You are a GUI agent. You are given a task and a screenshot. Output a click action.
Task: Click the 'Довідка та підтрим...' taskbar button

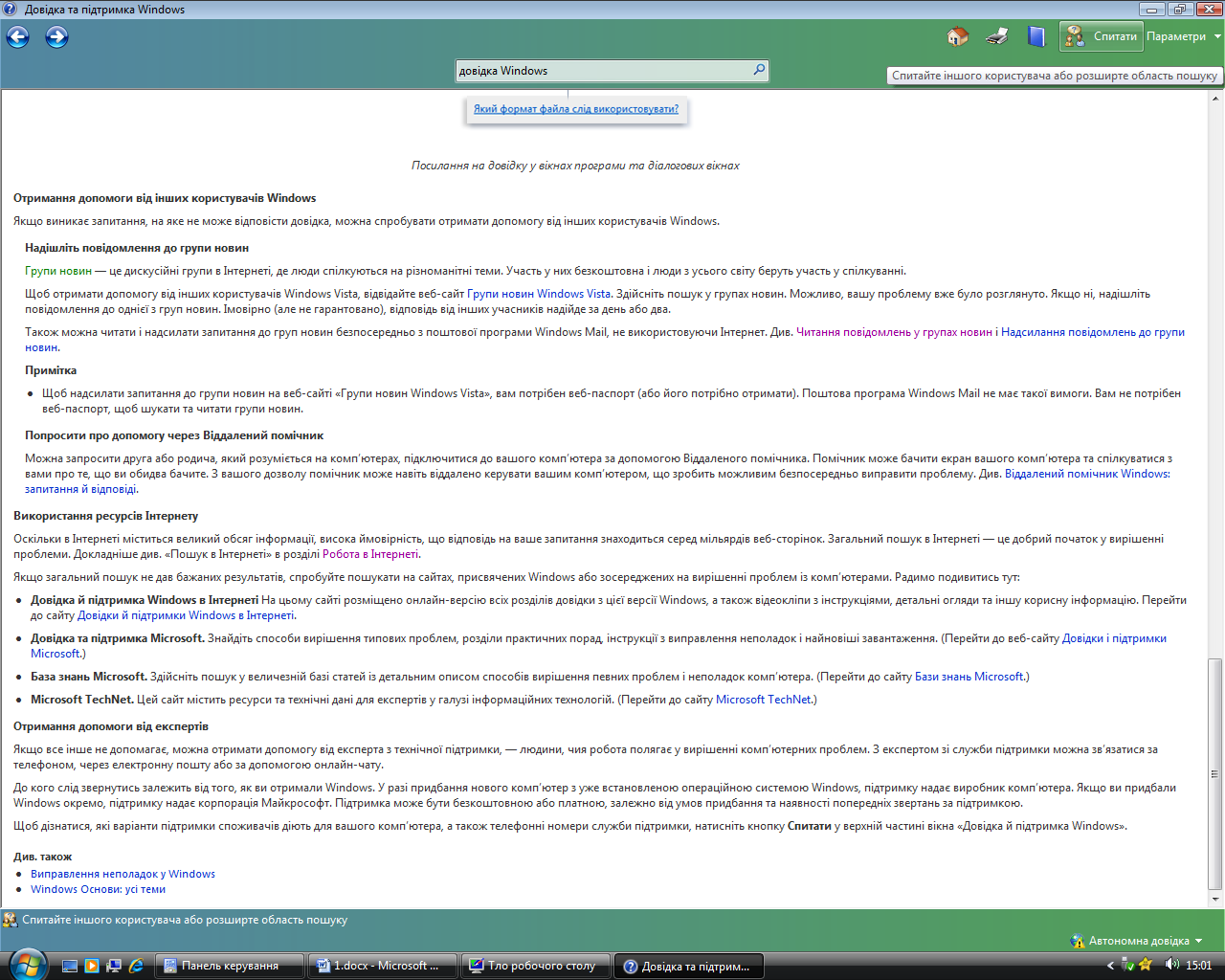tap(689, 966)
